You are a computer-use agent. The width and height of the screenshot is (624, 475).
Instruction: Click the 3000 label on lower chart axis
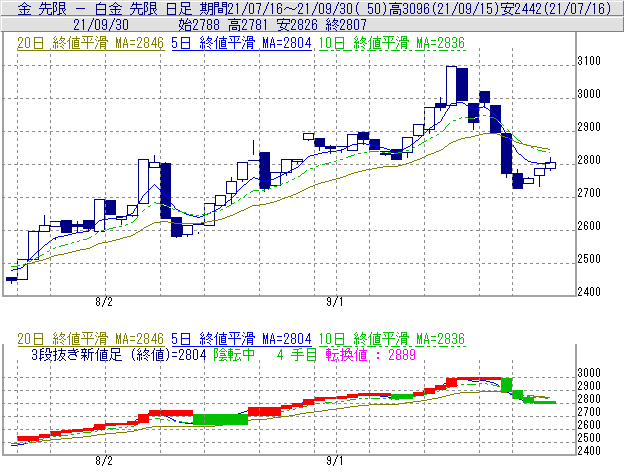(x=589, y=373)
